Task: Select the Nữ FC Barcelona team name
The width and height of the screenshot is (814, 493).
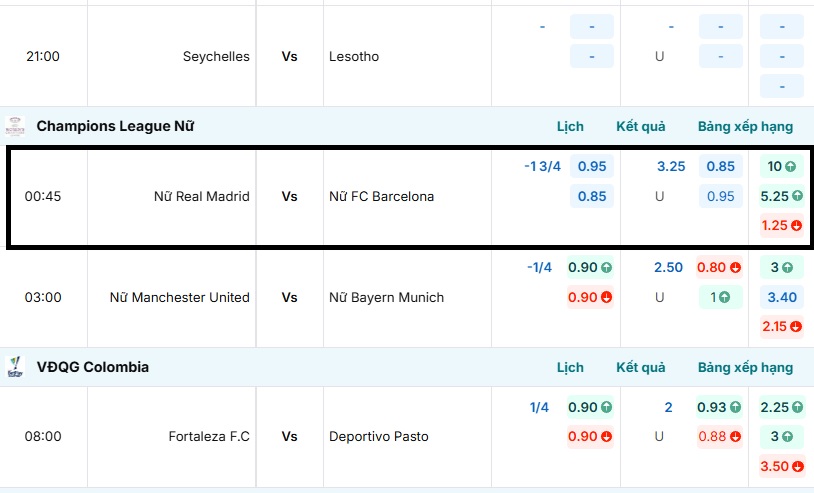Action: point(382,197)
